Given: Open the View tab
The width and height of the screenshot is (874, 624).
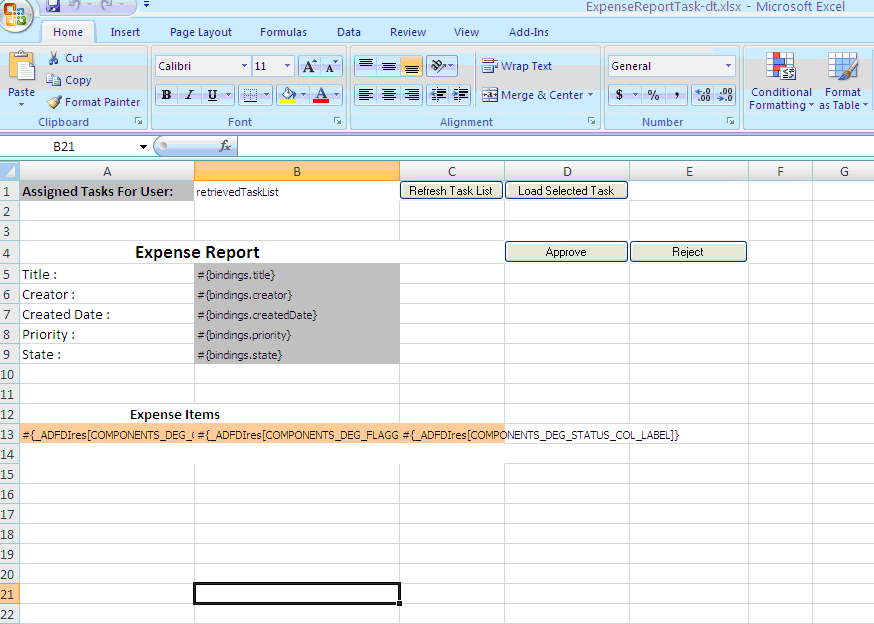Looking at the screenshot, I should [467, 32].
